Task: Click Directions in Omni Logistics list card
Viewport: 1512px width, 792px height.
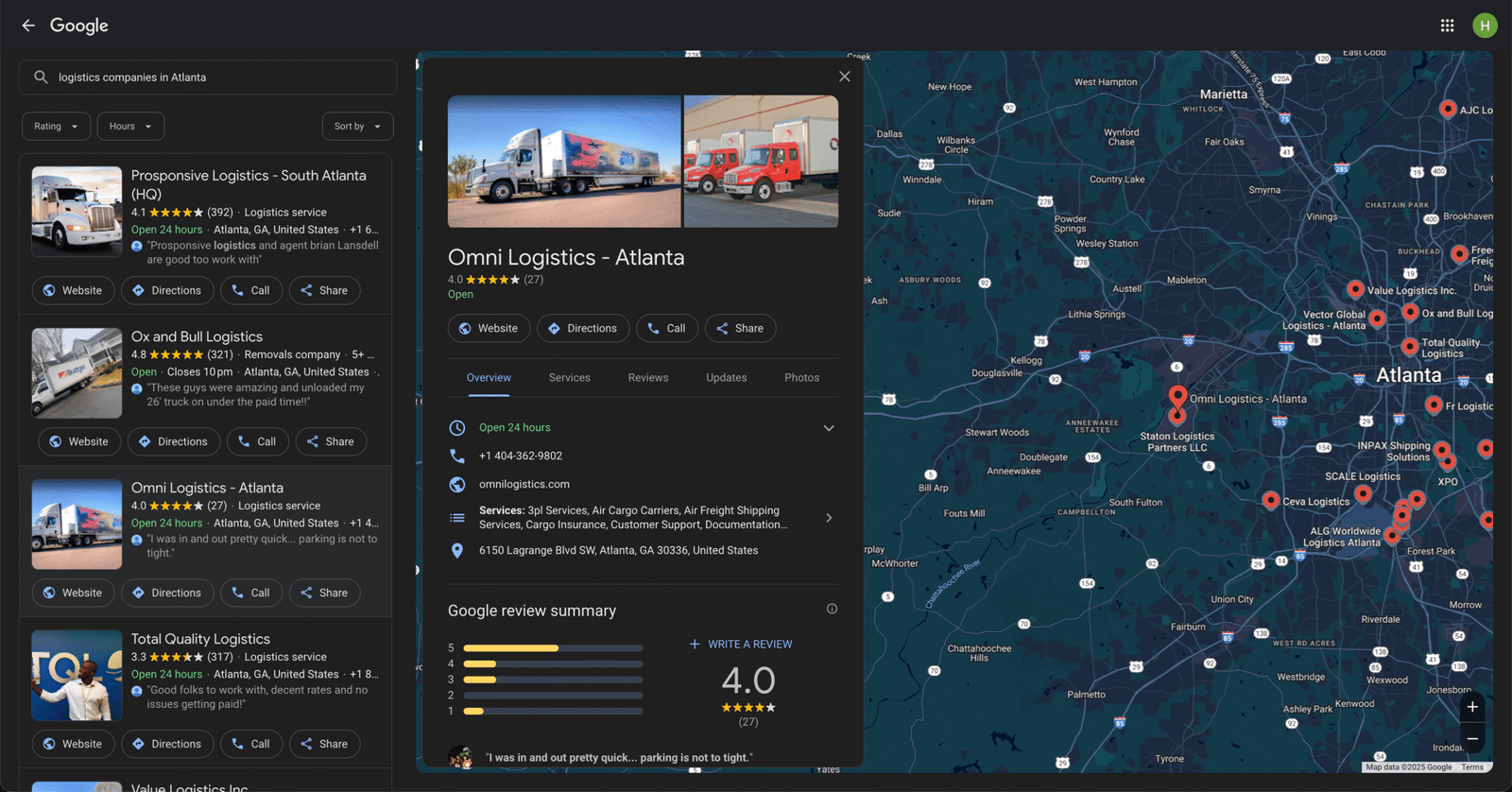Action: [167, 594]
